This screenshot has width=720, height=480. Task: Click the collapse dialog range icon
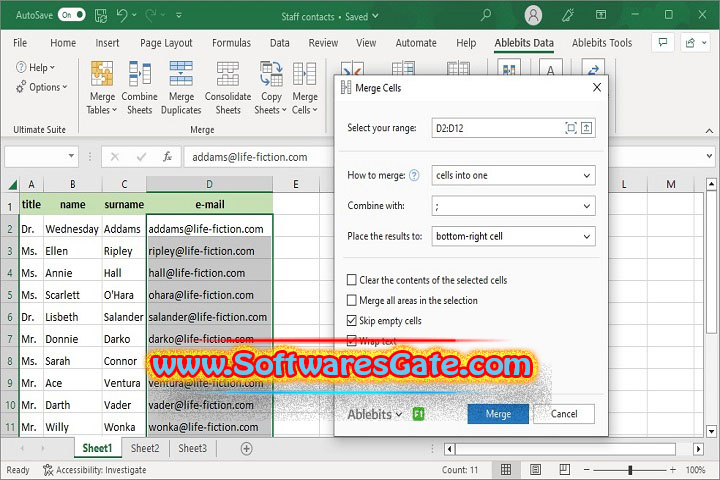(586, 128)
